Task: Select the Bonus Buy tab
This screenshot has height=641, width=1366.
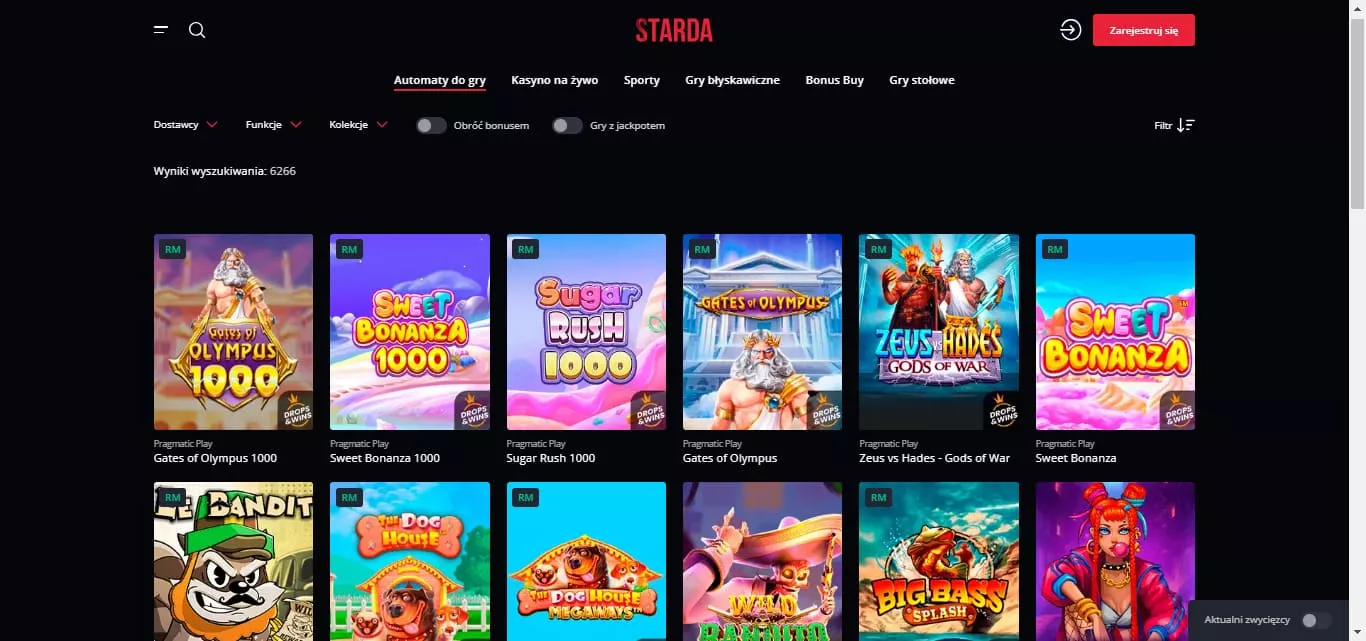Action: point(834,80)
